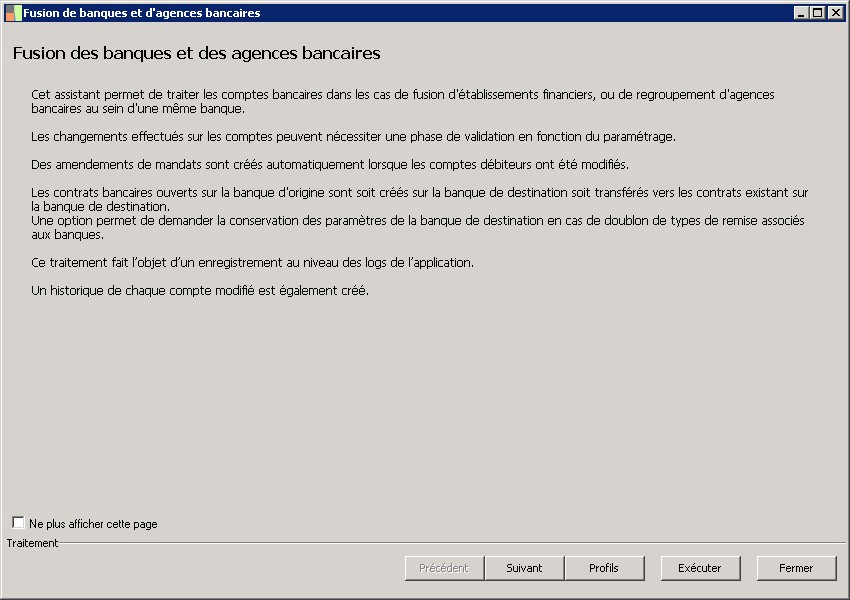Minimize the Fusion de banques window
Viewport: 850px width, 600px height.
click(x=801, y=13)
